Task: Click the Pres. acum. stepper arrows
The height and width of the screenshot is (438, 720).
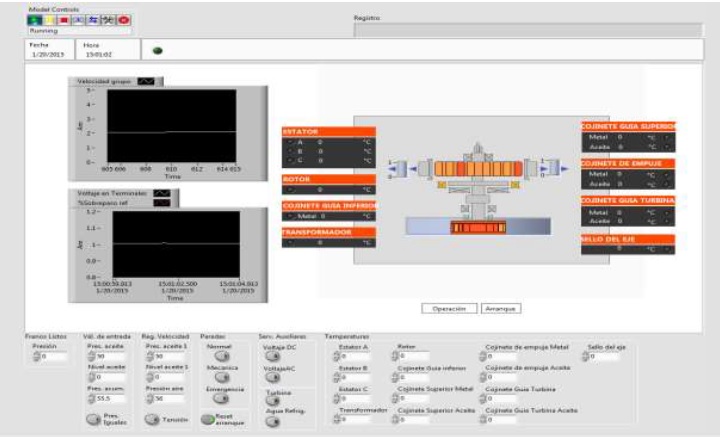Action: (x=90, y=399)
